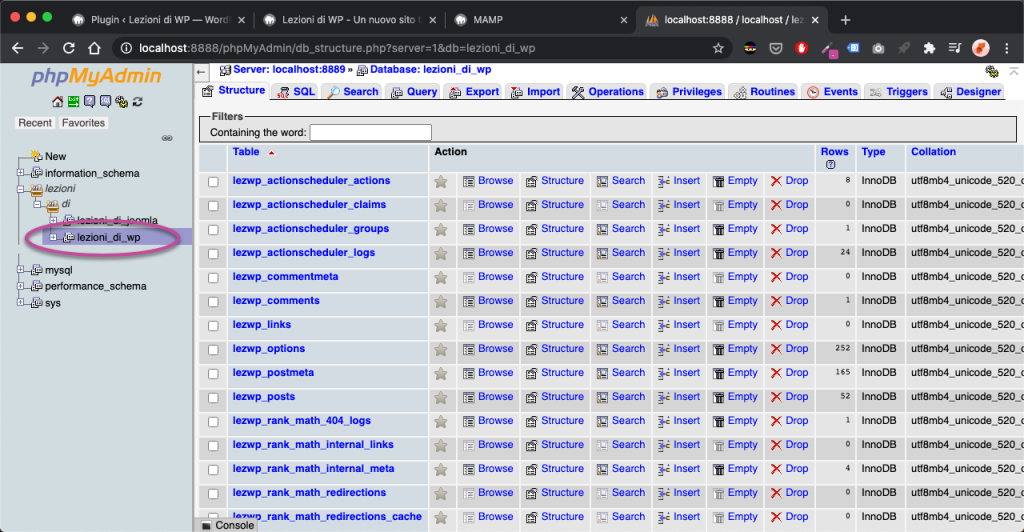Sort by Table column header
1024x532 pixels.
click(246, 152)
